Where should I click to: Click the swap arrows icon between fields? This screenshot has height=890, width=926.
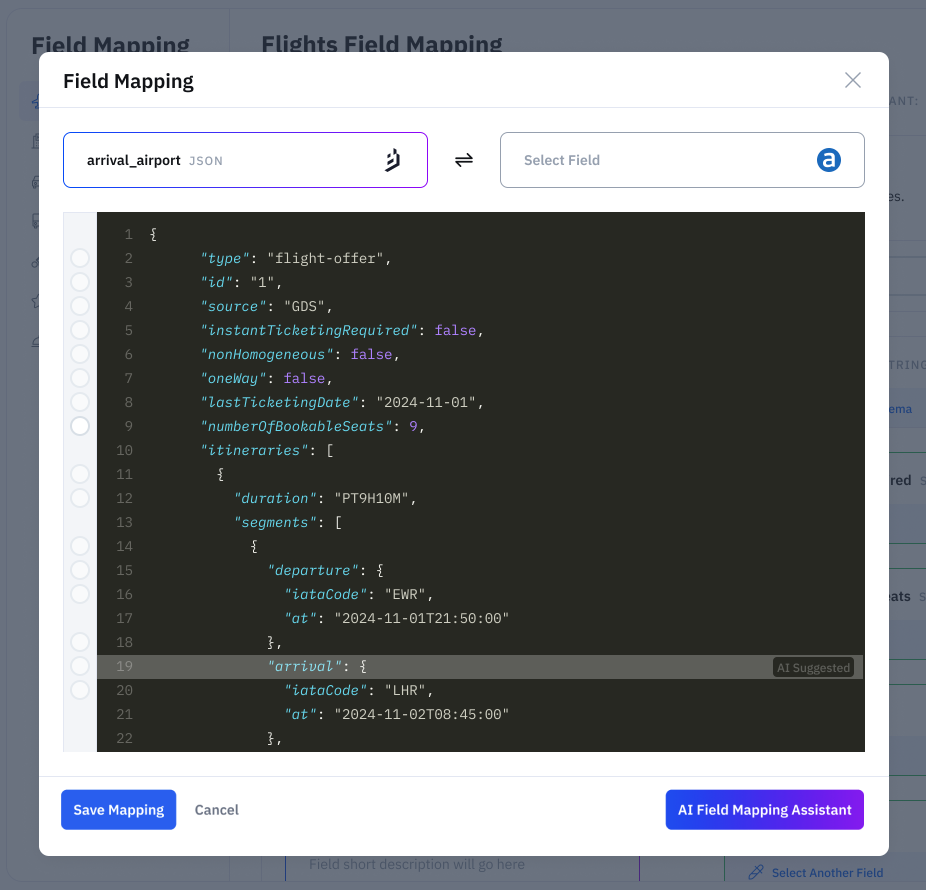pos(464,160)
